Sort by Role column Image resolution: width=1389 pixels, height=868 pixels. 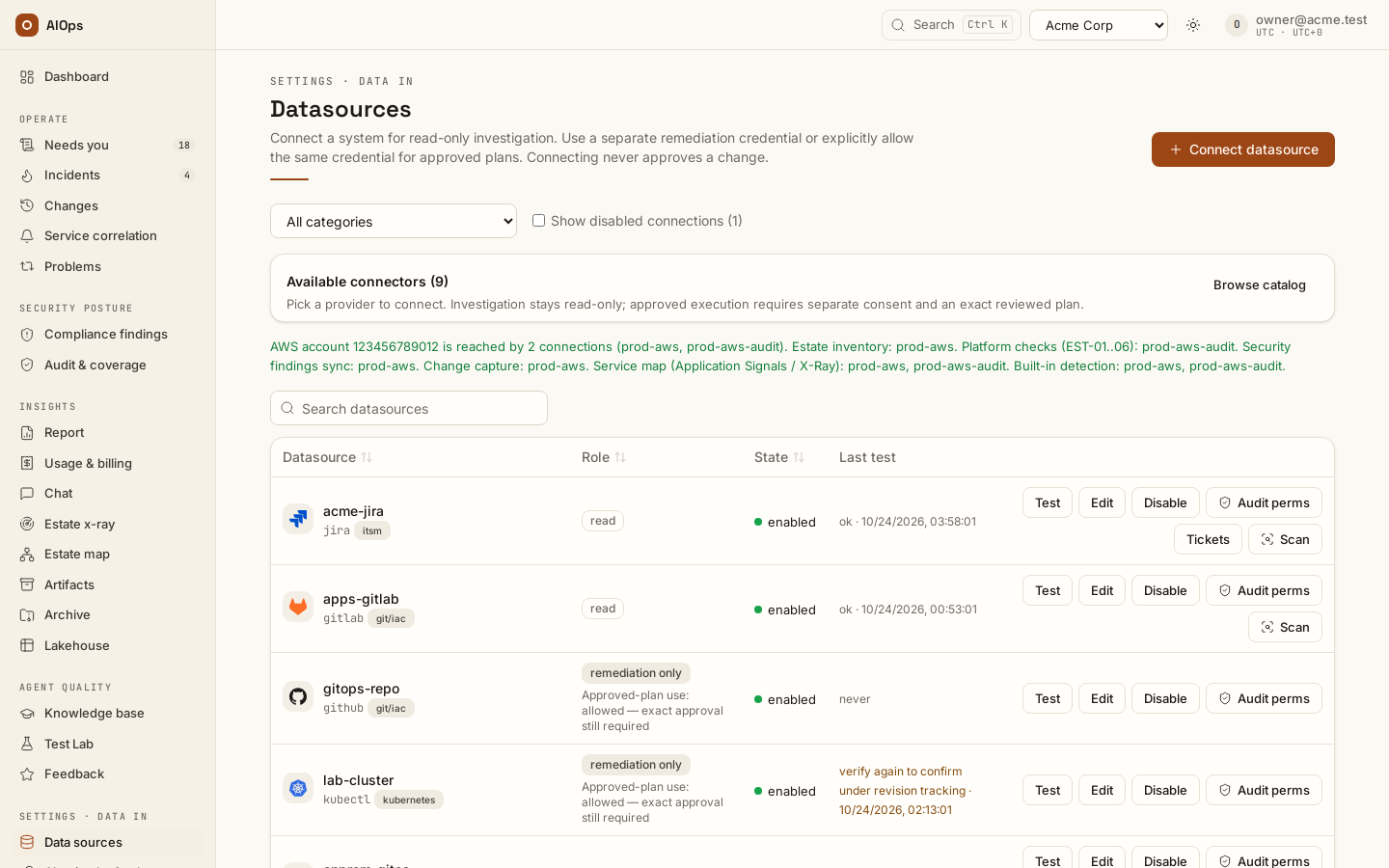pos(604,457)
